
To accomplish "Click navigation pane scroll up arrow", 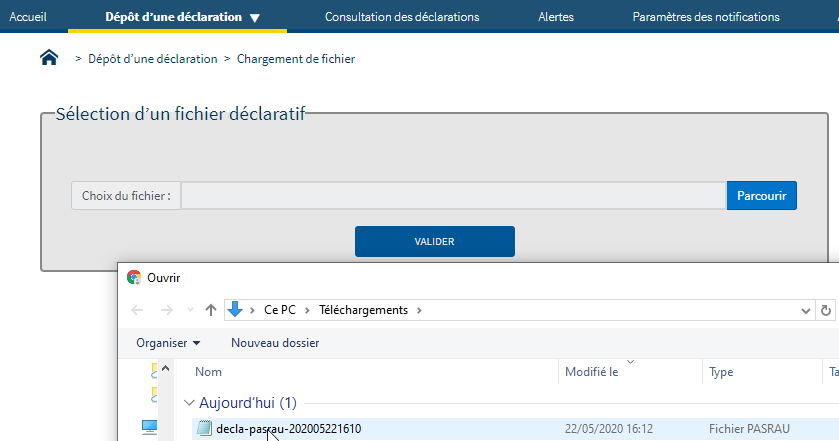I will pos(165,368).
